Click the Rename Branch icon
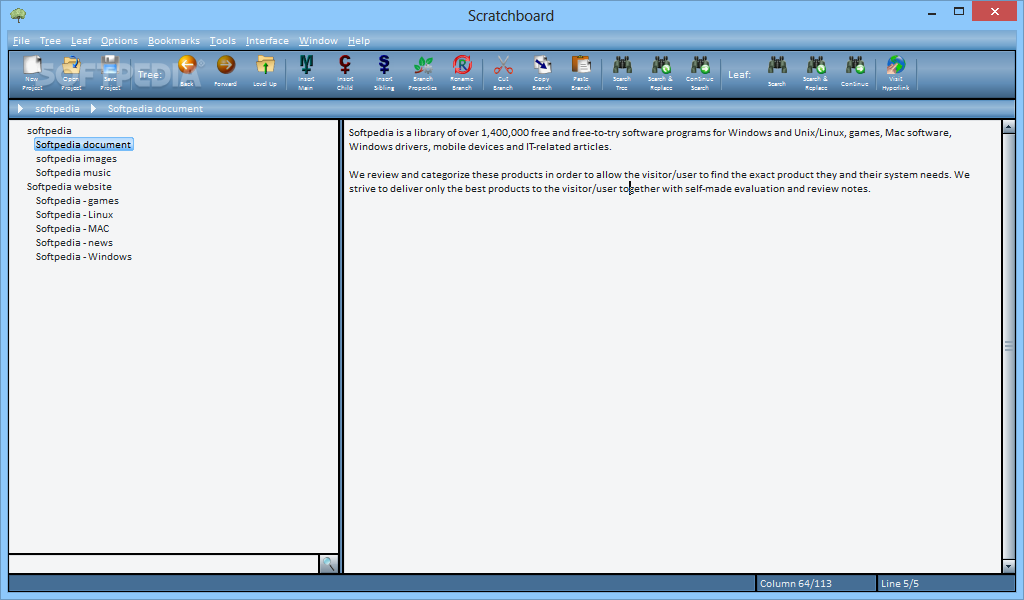 point(462,72)
